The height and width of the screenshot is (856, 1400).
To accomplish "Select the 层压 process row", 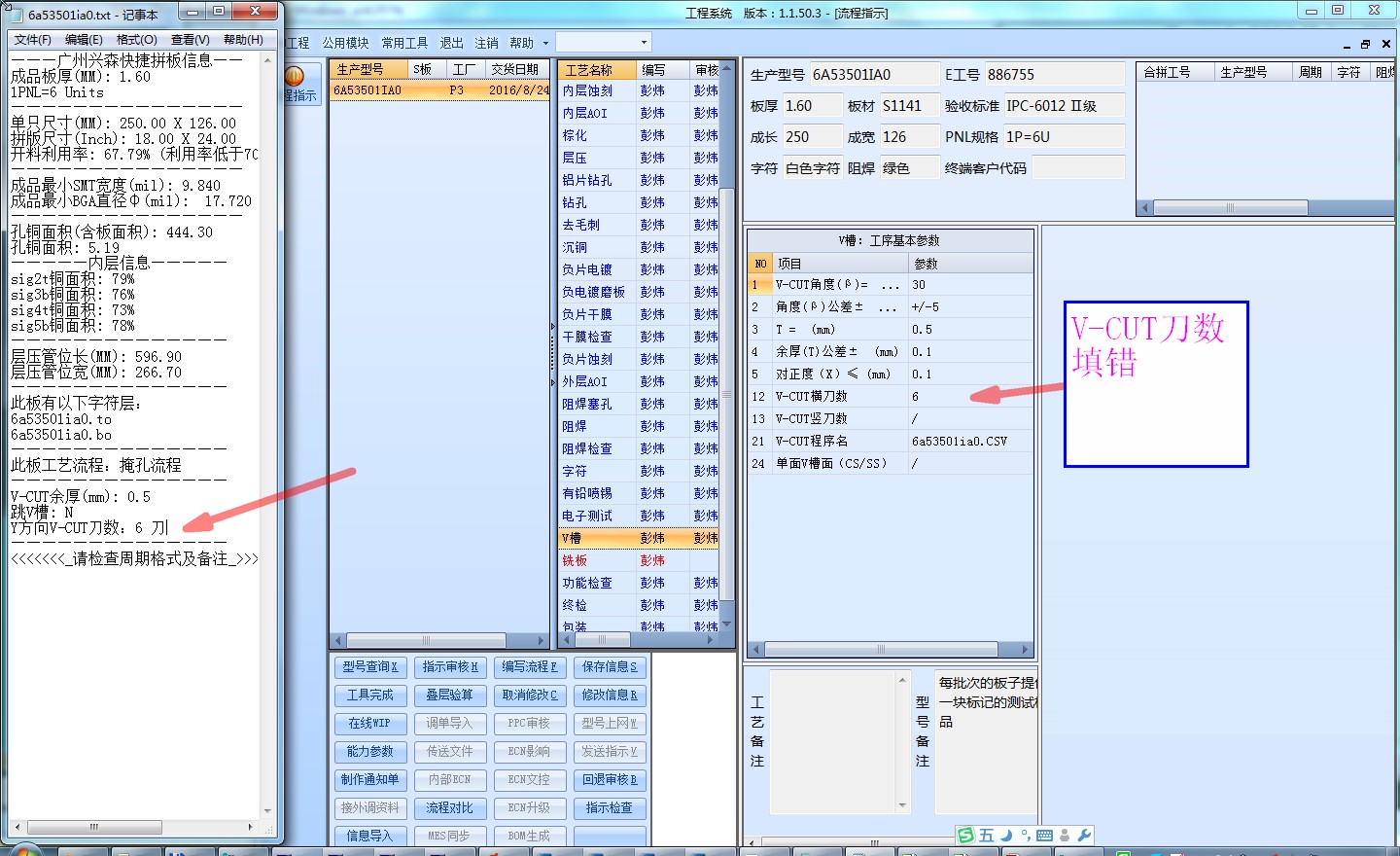I will click(639, 158).
